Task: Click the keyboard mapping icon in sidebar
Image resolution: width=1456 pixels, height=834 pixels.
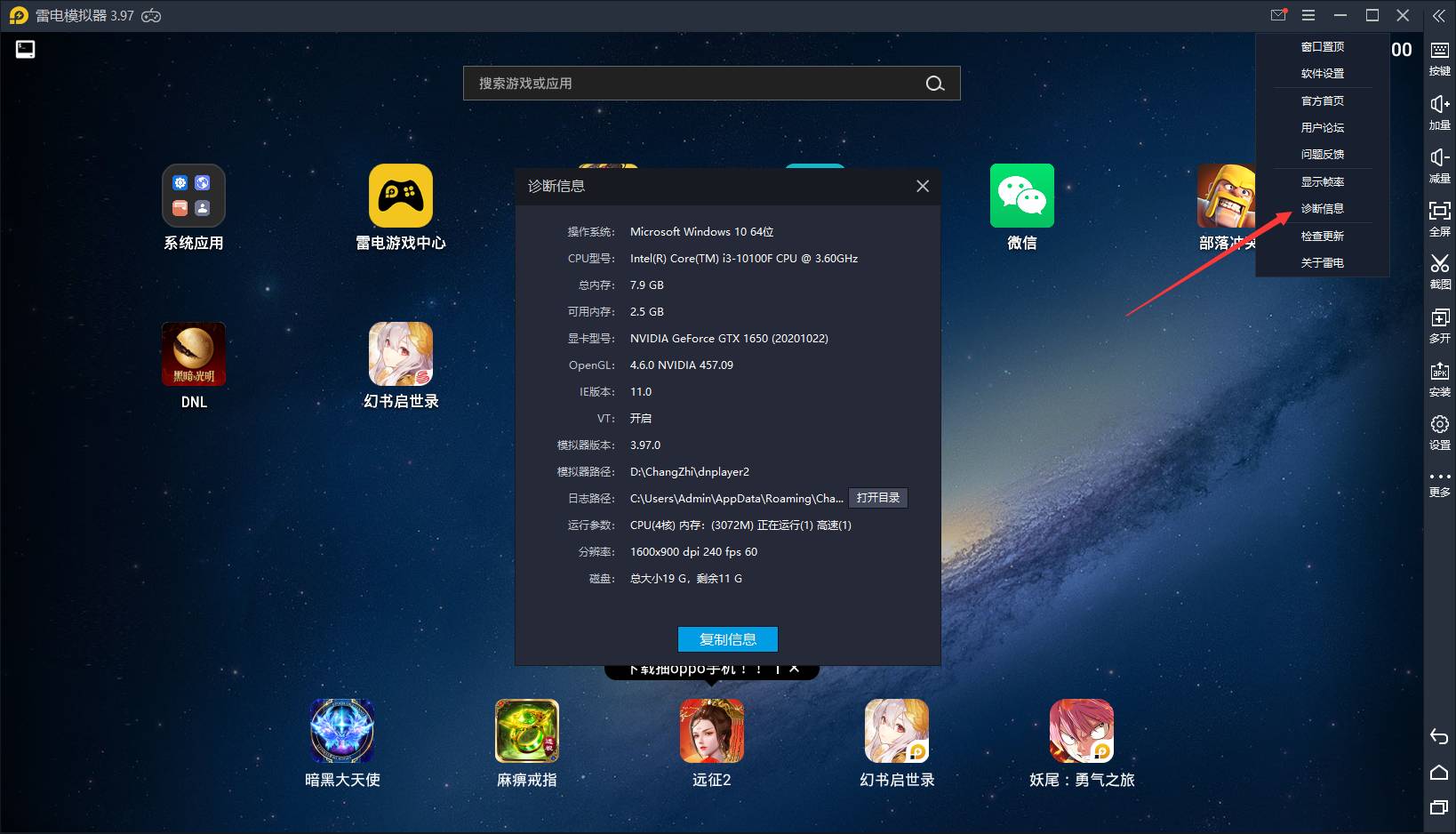Action: (x=1439, y=52)
